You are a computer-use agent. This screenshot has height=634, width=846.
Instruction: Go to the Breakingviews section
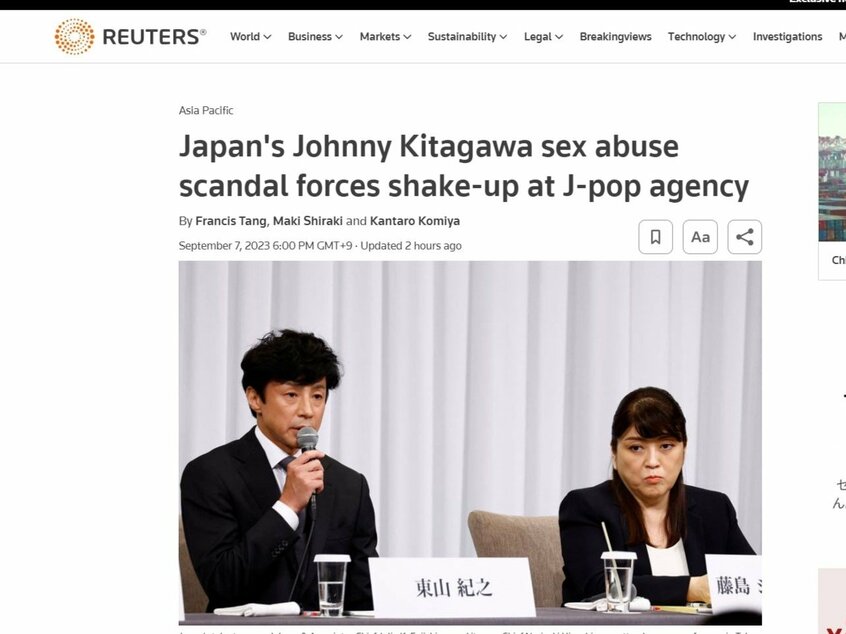[x=616, y=37]
